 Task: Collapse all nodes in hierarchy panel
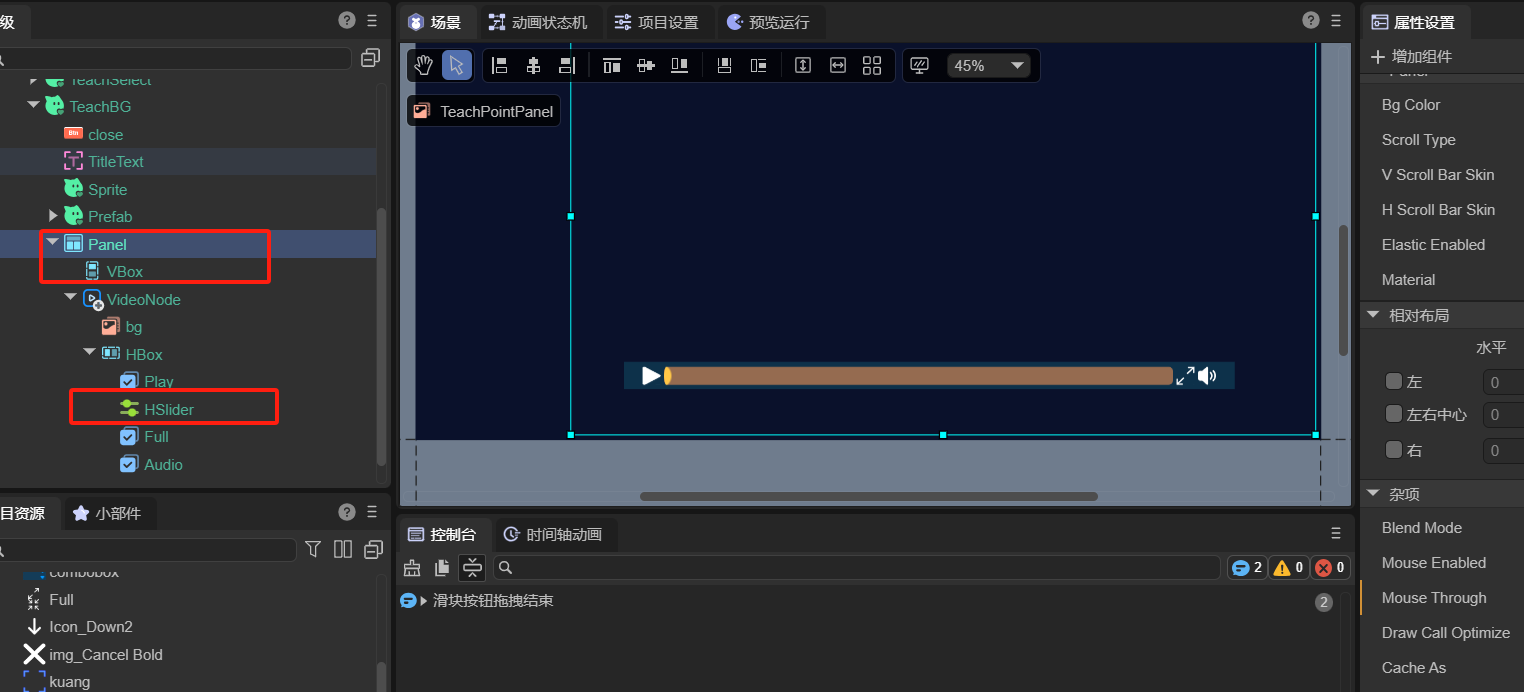[371, 58]
